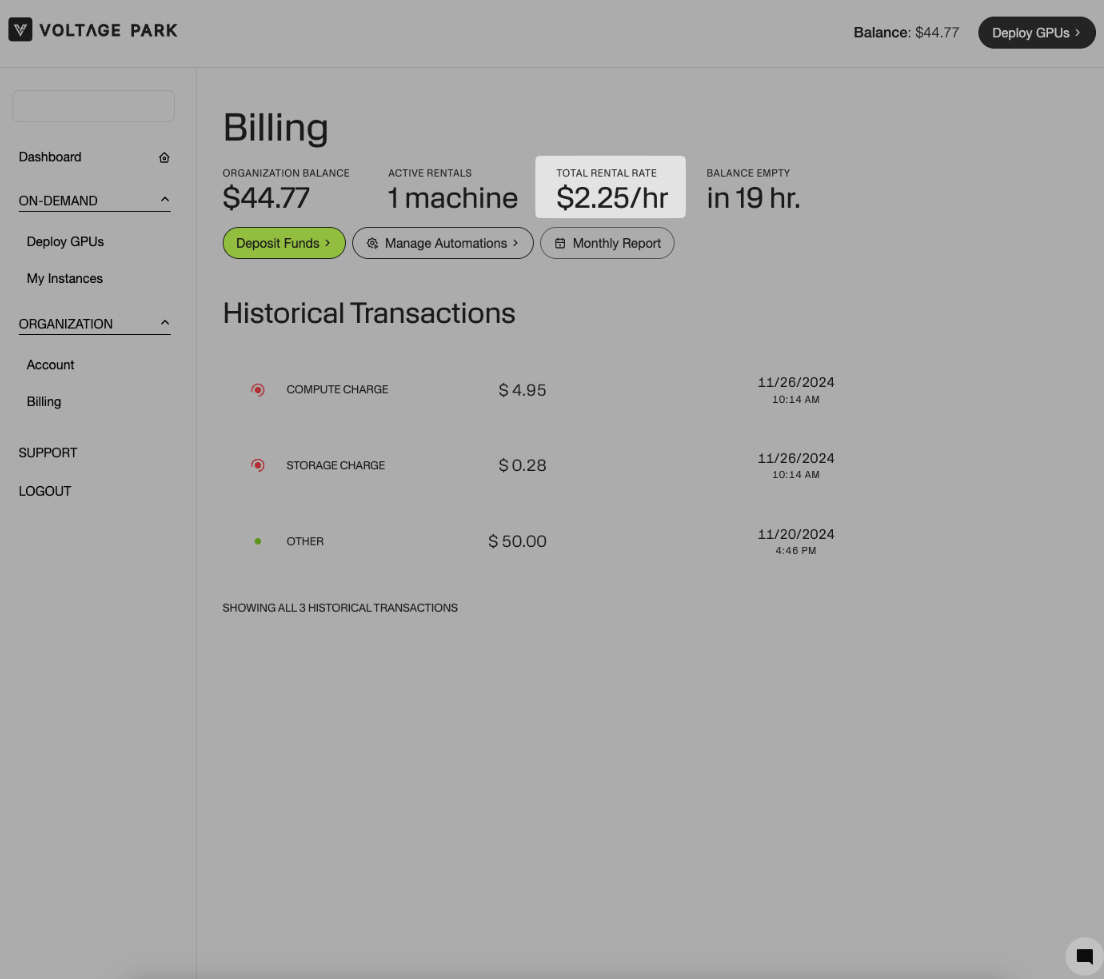This screenshot has width=1104, height=979.
Task: Collapse the Organization sidebar section
Action: tap(165, 323)
